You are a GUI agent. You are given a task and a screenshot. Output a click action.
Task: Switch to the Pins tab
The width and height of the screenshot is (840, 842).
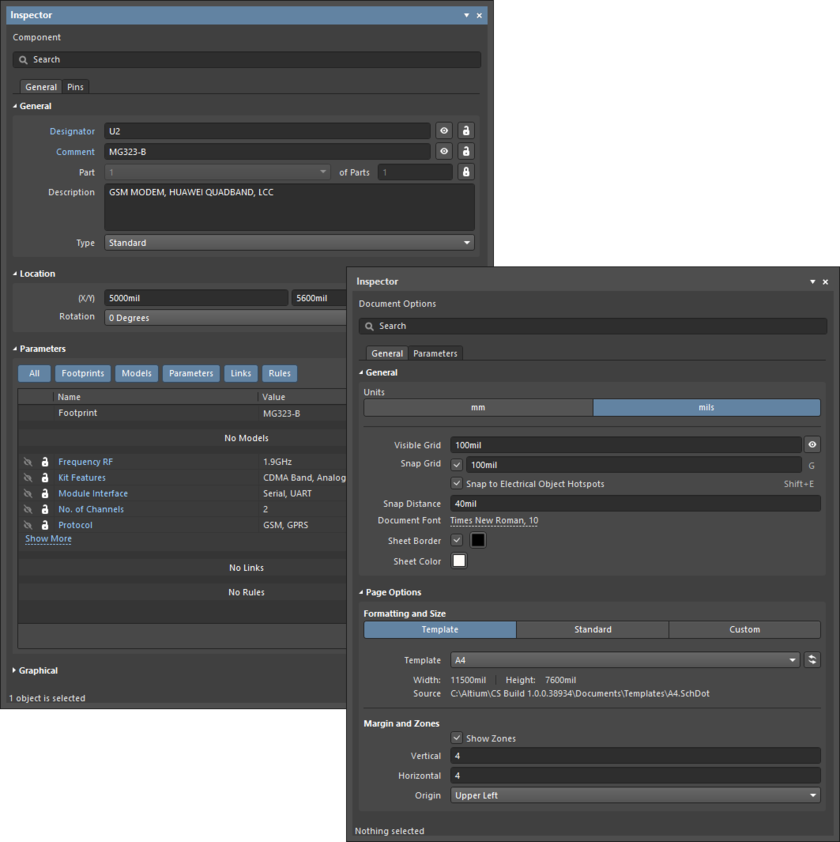point(76,87)
